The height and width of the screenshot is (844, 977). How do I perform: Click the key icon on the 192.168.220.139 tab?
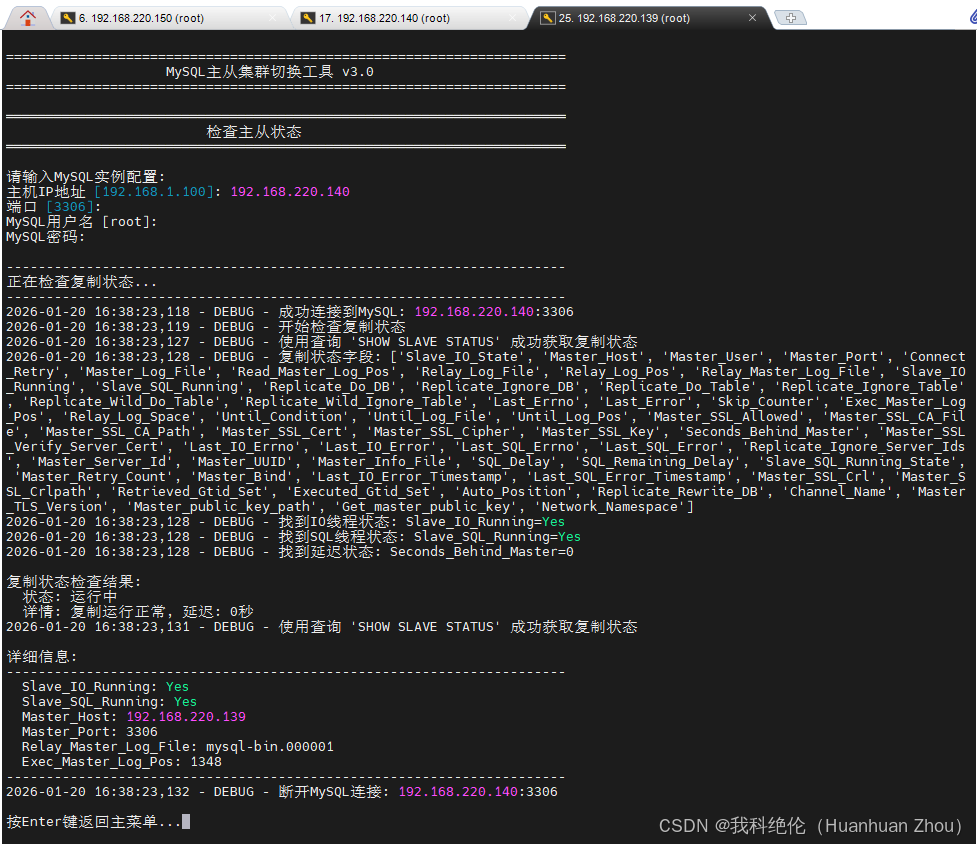pos(547,18)
